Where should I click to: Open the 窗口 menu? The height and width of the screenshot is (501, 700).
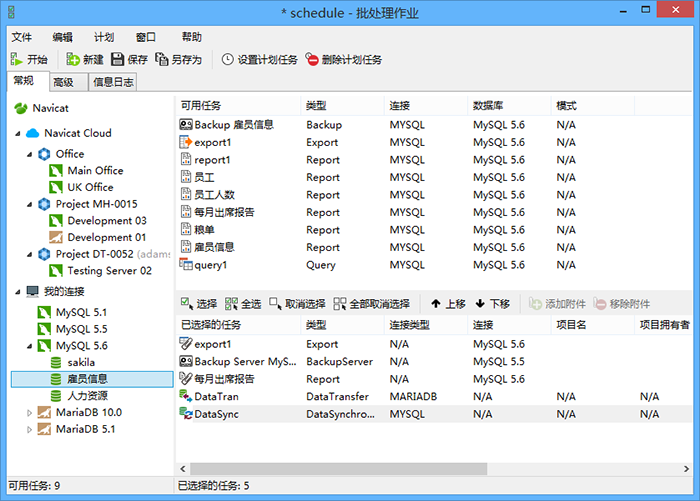coord(146,37)
